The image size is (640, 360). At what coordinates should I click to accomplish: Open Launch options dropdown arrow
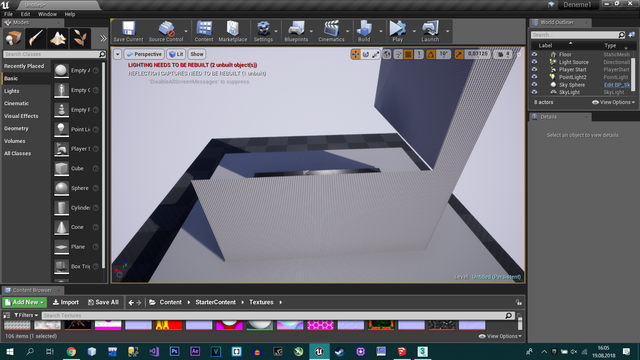448,31
